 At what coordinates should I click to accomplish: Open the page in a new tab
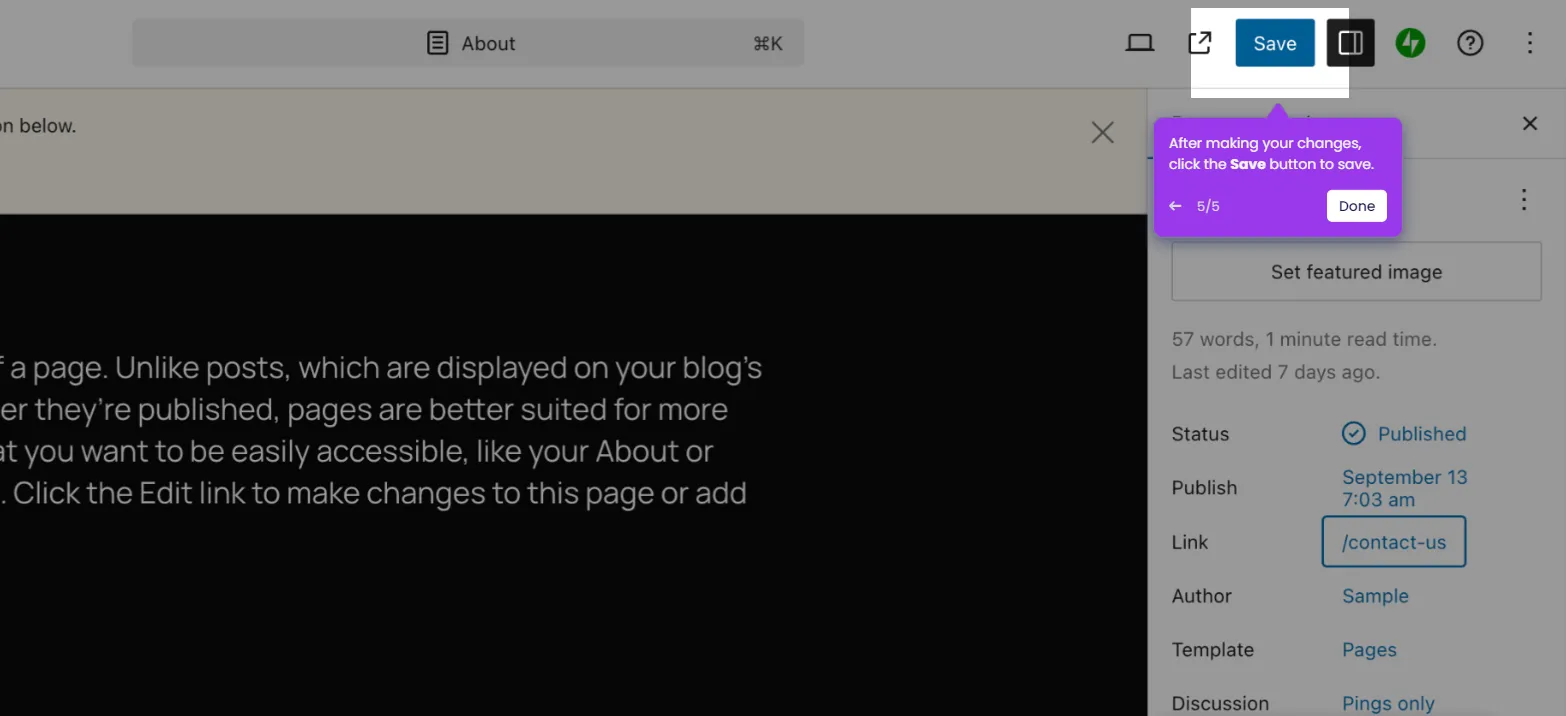[x=1200, y=43]
